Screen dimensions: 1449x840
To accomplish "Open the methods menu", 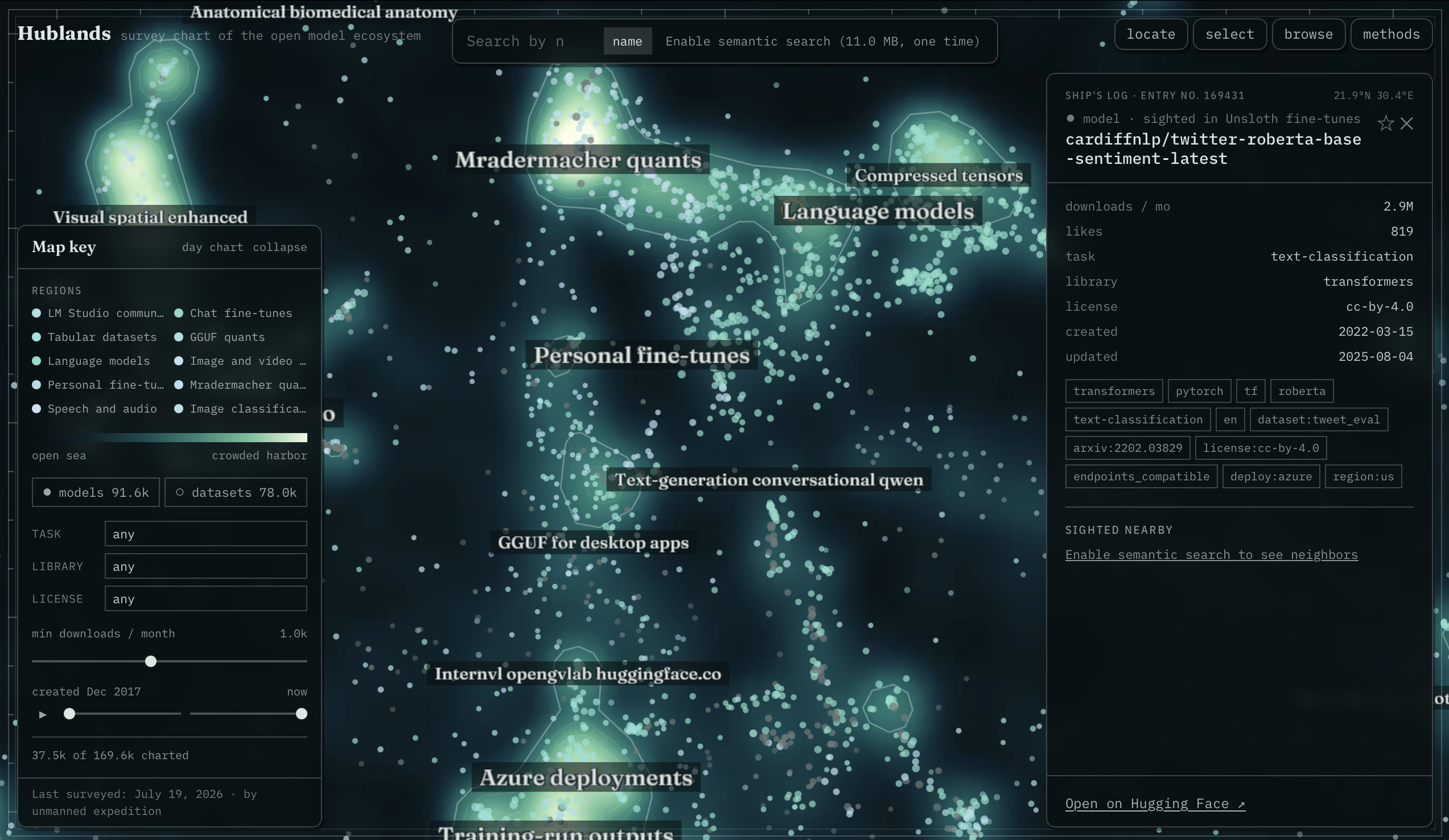I will 1391,34.
